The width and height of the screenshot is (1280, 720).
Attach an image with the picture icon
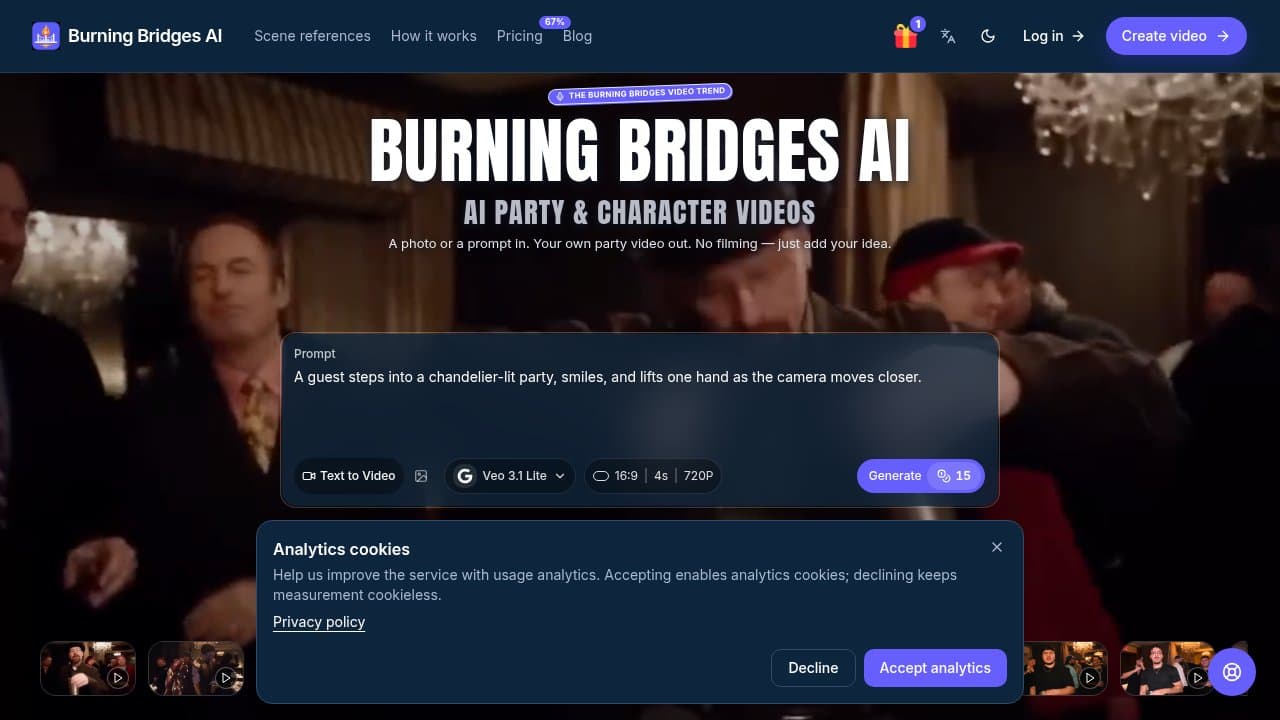421,476
